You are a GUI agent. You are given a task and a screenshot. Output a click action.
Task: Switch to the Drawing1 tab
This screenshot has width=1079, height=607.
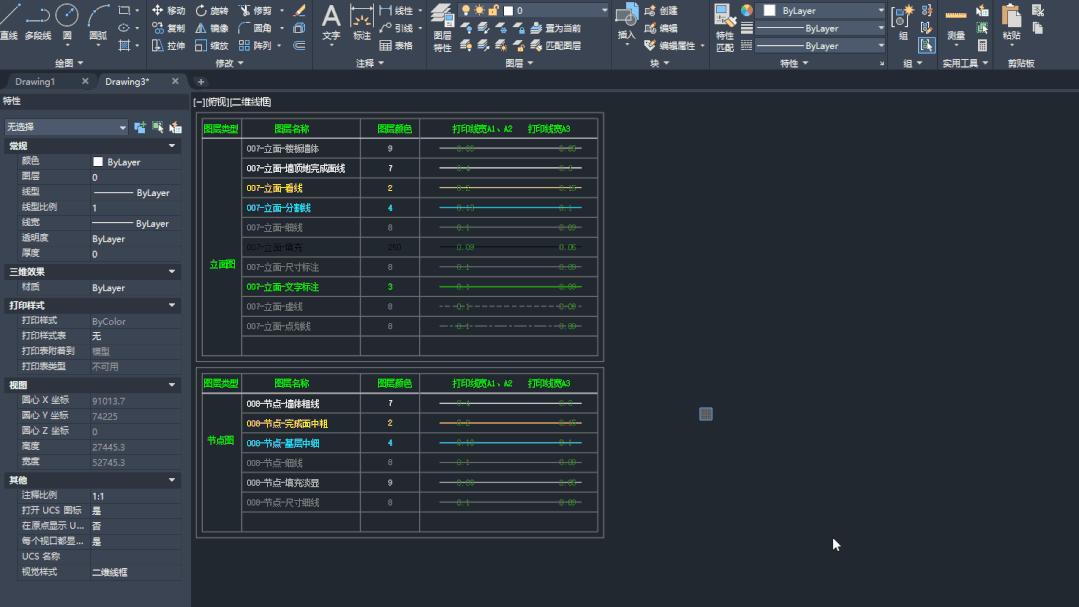(x=36, y=82)
